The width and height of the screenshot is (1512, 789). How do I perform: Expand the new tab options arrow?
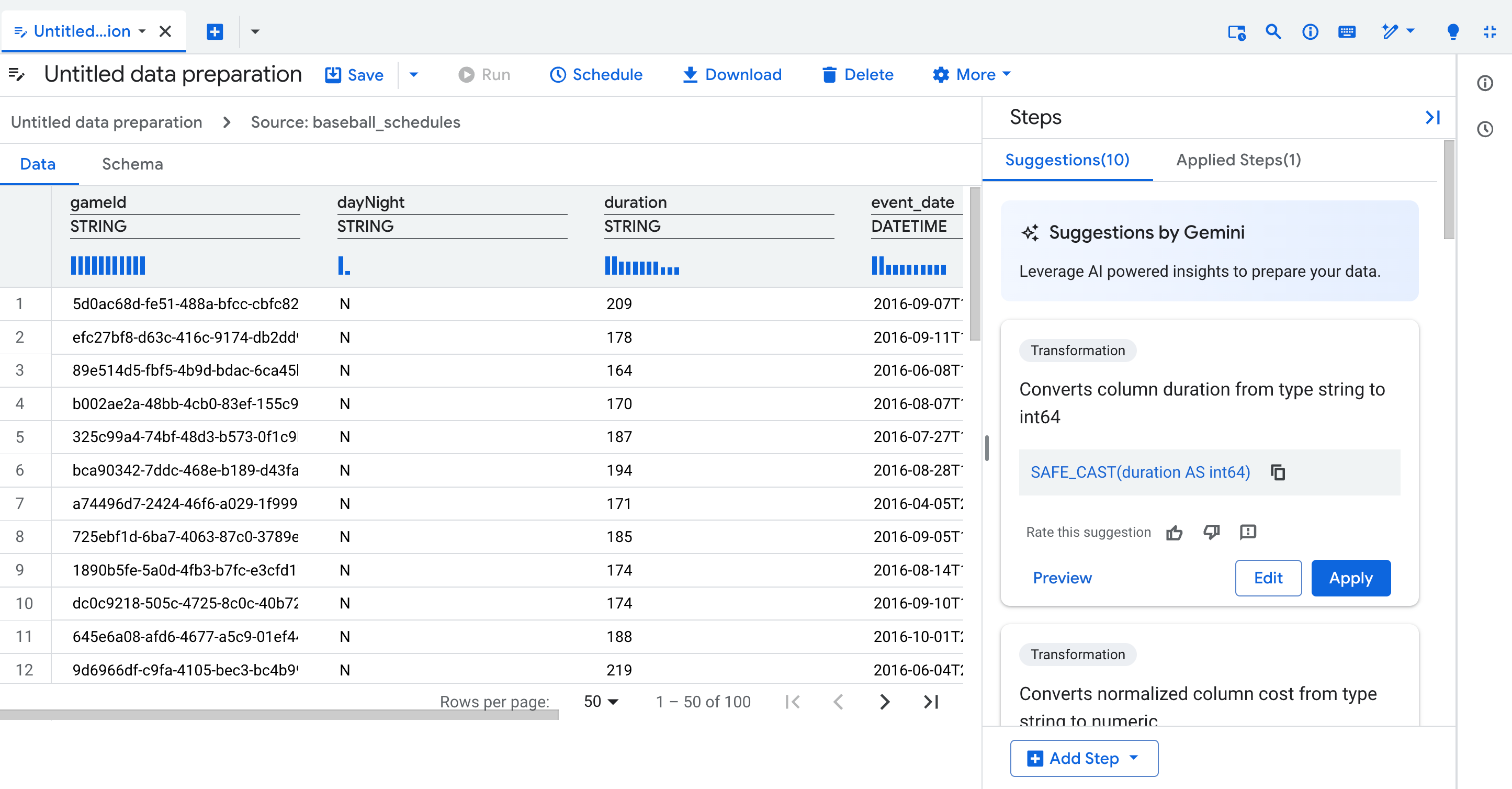tap(255, 31)
